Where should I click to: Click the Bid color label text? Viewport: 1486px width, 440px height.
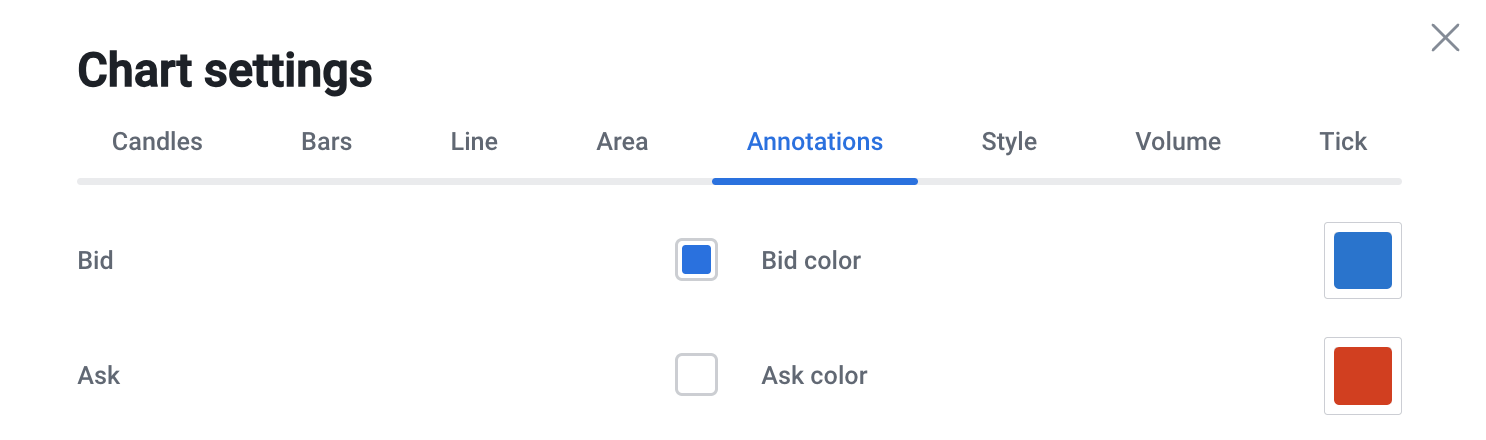(811, 261)
